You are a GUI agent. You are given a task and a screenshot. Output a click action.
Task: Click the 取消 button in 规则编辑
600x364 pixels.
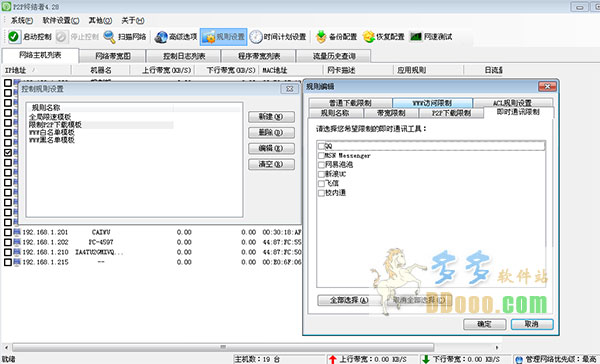(x=532, y=324)
